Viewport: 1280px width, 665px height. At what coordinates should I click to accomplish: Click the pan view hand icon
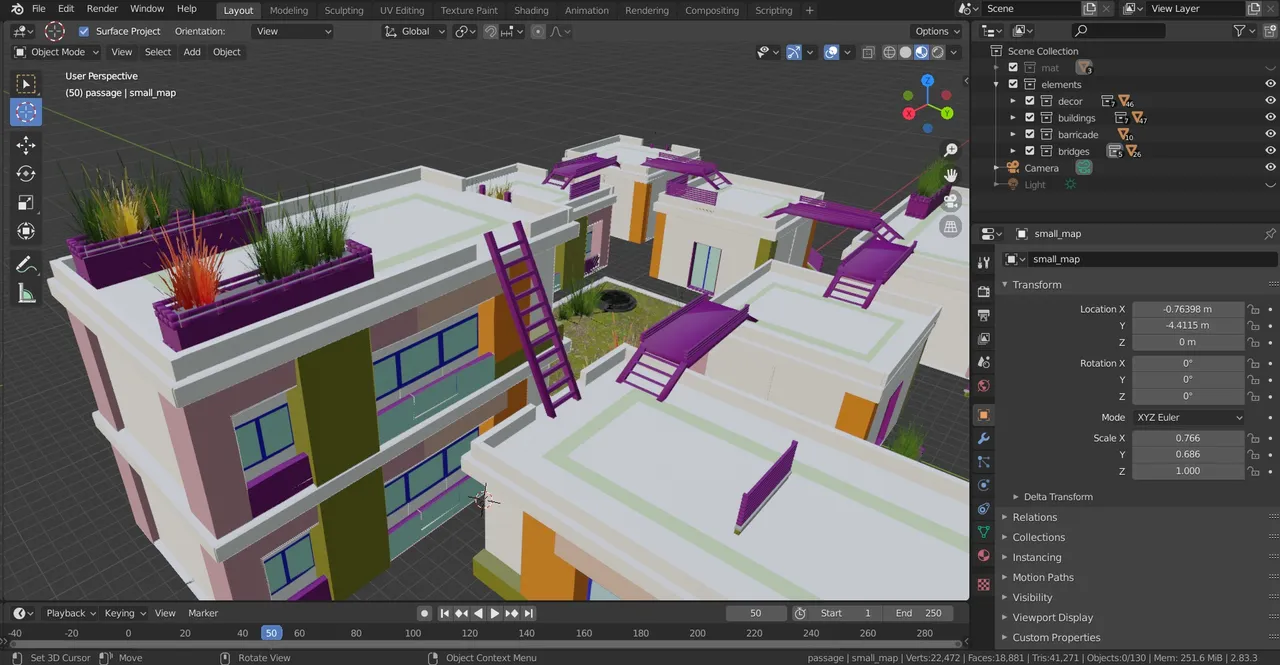pyautogui.click(x=951, y=175)
